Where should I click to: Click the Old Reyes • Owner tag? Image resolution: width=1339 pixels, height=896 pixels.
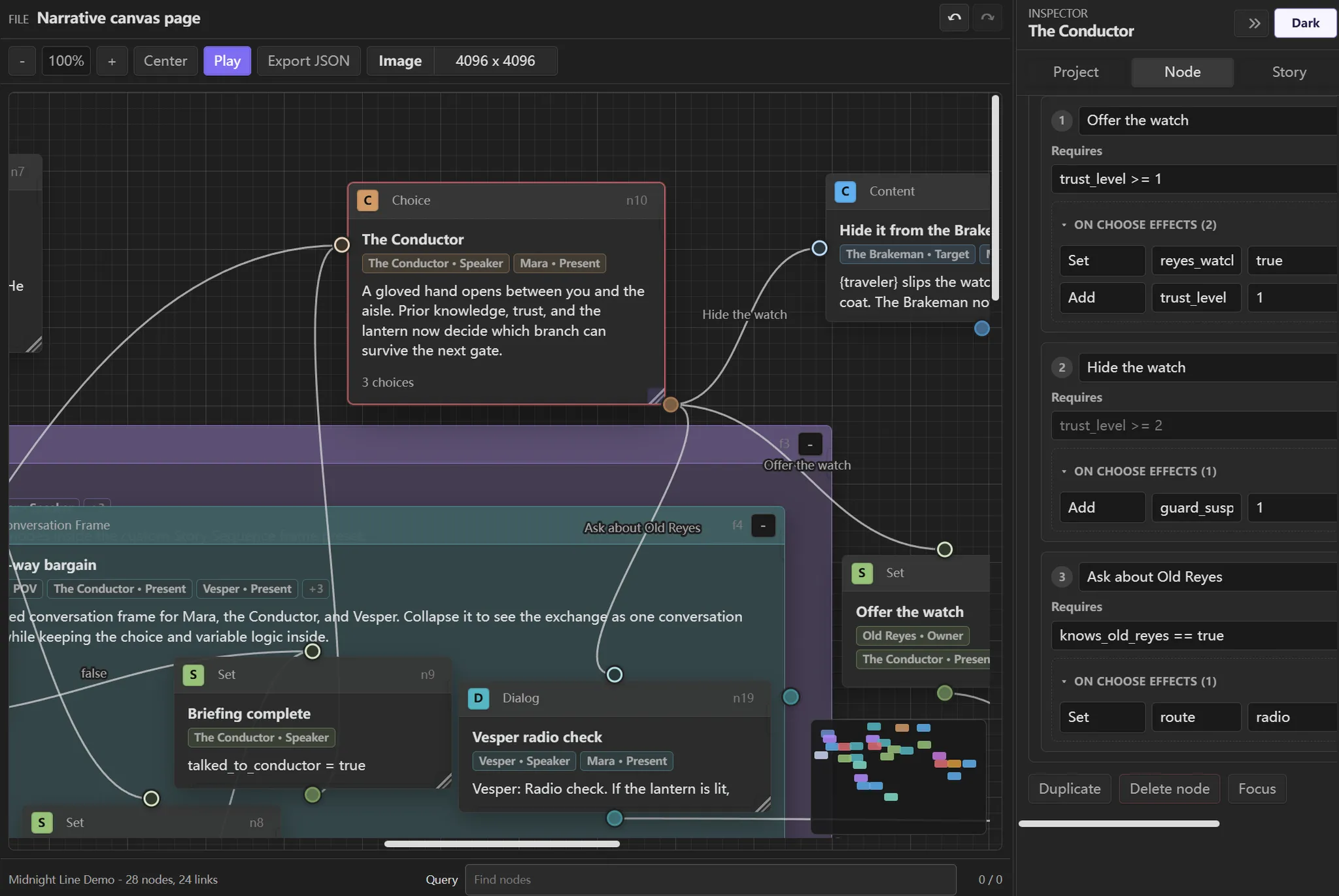coord(912,636)
